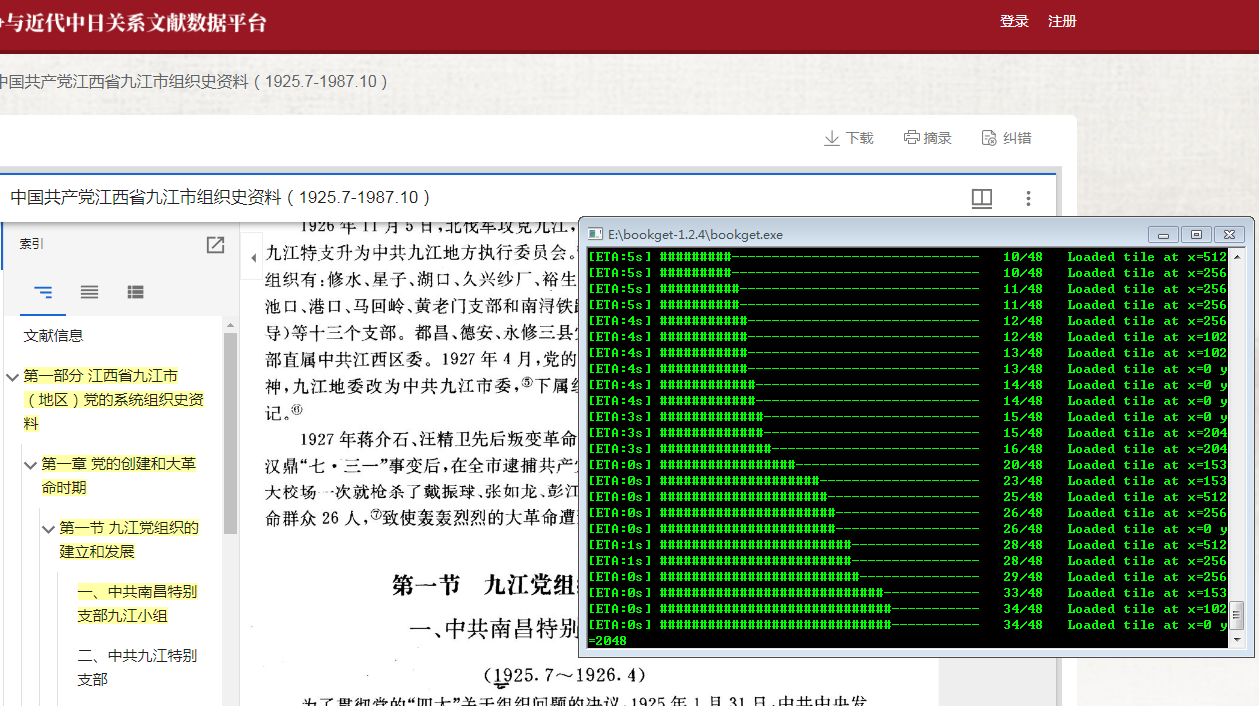
Task: Switch to the bulleted thumbnail list icon
Action: 135,292
